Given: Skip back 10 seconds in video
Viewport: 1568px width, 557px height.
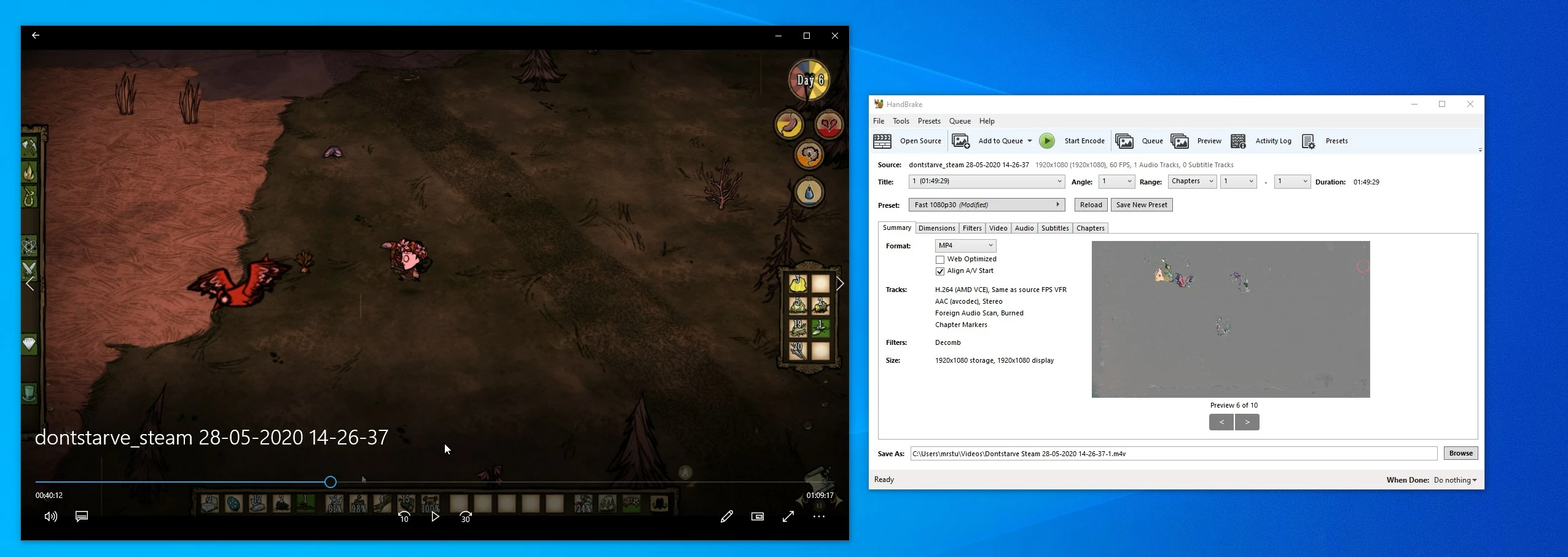Looking at the screenshot, I should click(404, 517).
